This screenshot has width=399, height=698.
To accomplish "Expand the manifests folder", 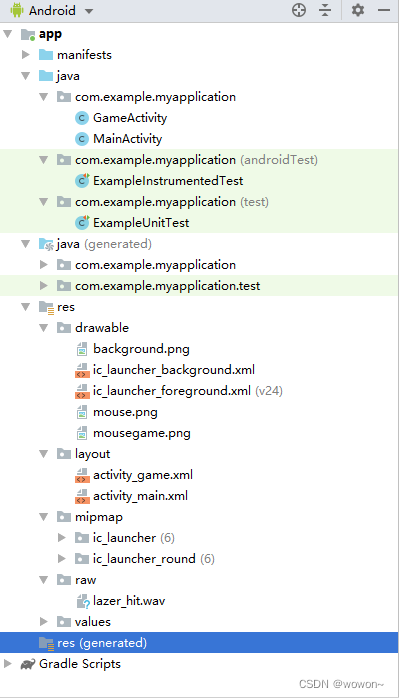I will [x=26, y=55].
